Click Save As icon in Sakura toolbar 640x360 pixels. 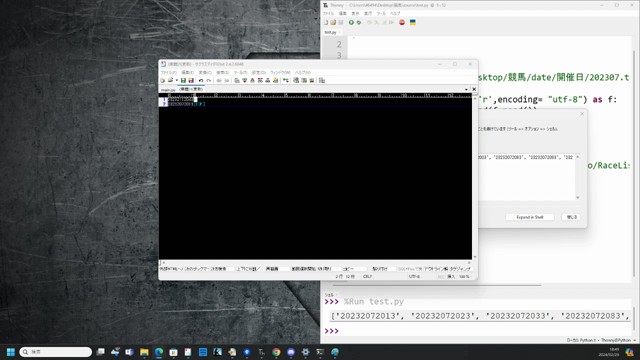(191, 80)
